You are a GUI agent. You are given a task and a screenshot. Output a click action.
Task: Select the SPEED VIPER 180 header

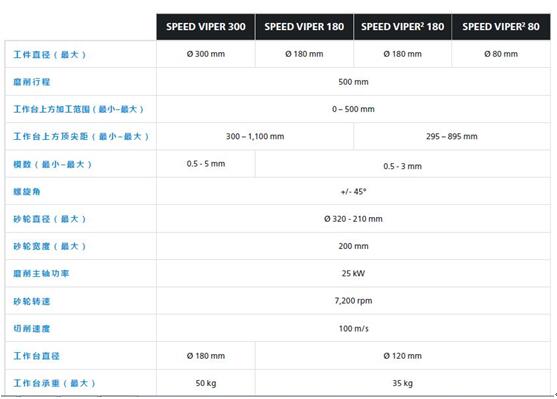tap(304, 27)
